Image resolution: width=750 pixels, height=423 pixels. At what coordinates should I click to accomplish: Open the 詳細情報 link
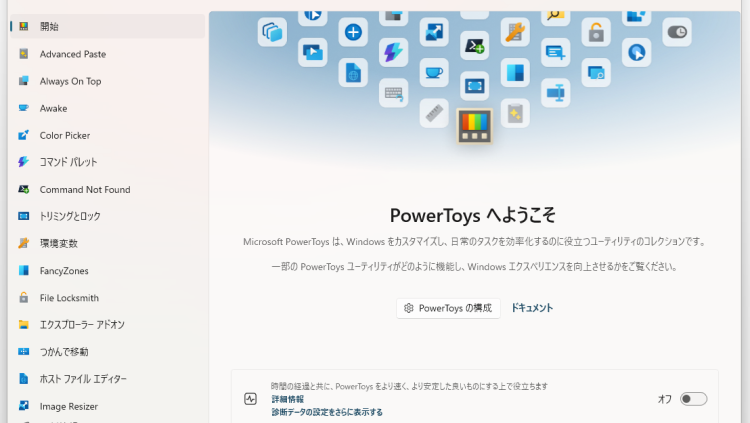coord(287,399)
